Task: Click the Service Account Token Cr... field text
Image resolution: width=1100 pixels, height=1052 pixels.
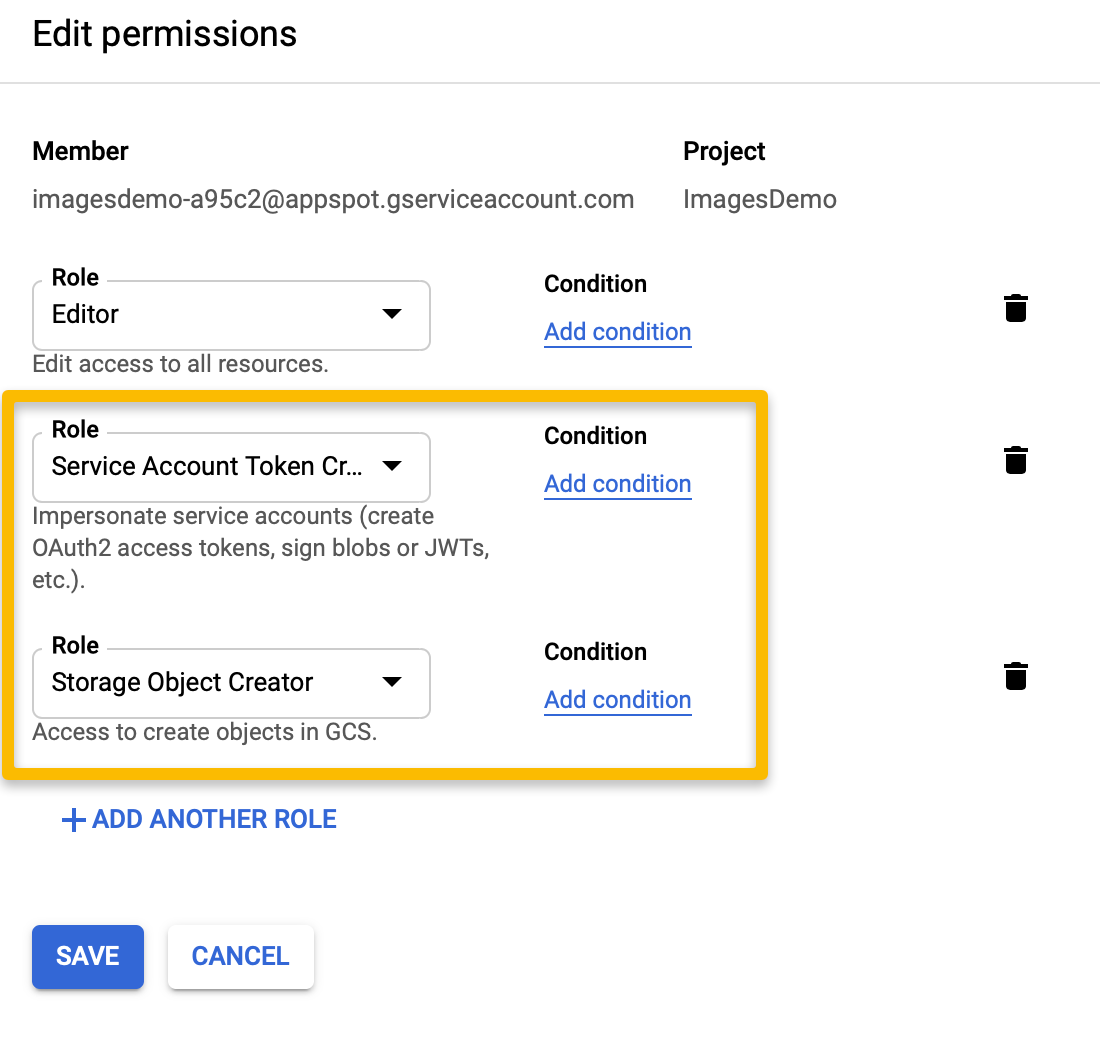Action: 207,466
